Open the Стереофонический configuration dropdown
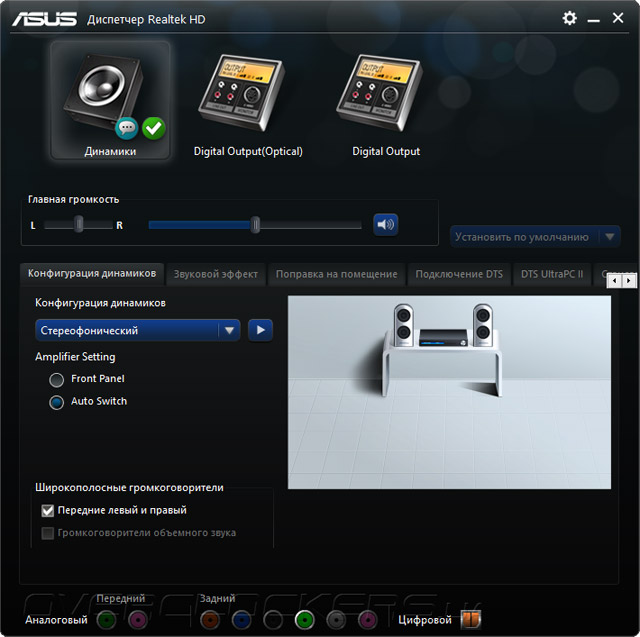 tap(138, 330)
